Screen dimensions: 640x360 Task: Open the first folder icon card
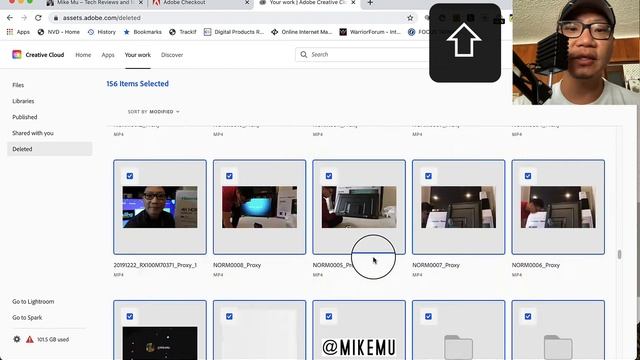tap(459, 347)
